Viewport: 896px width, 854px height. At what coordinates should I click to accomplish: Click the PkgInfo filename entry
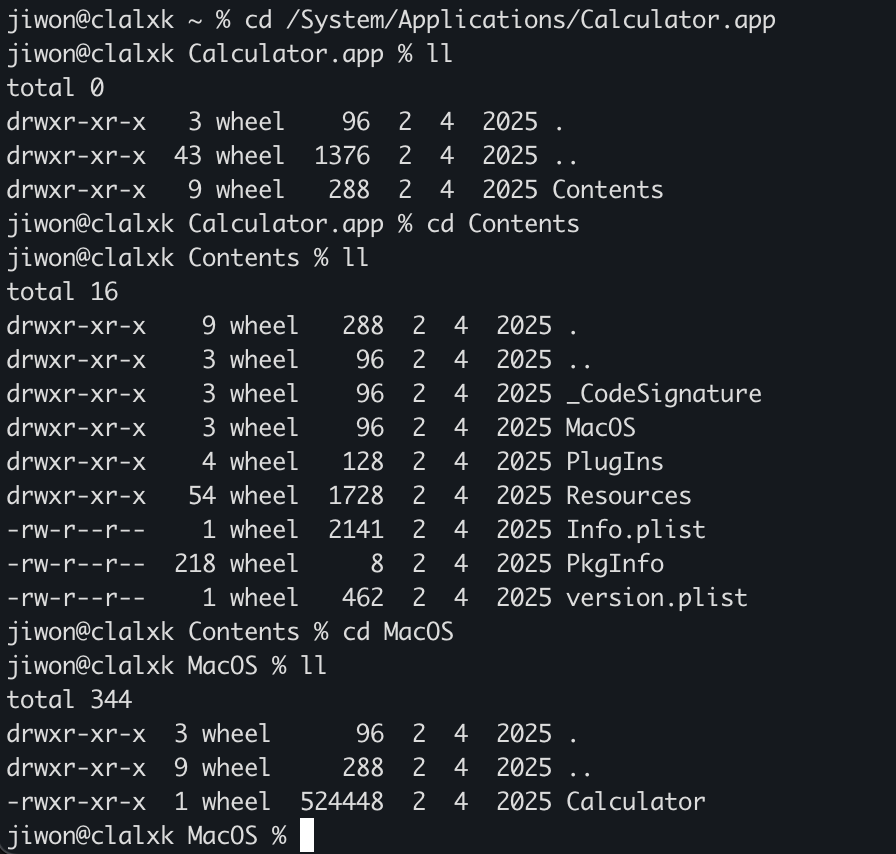pos(615,564)
